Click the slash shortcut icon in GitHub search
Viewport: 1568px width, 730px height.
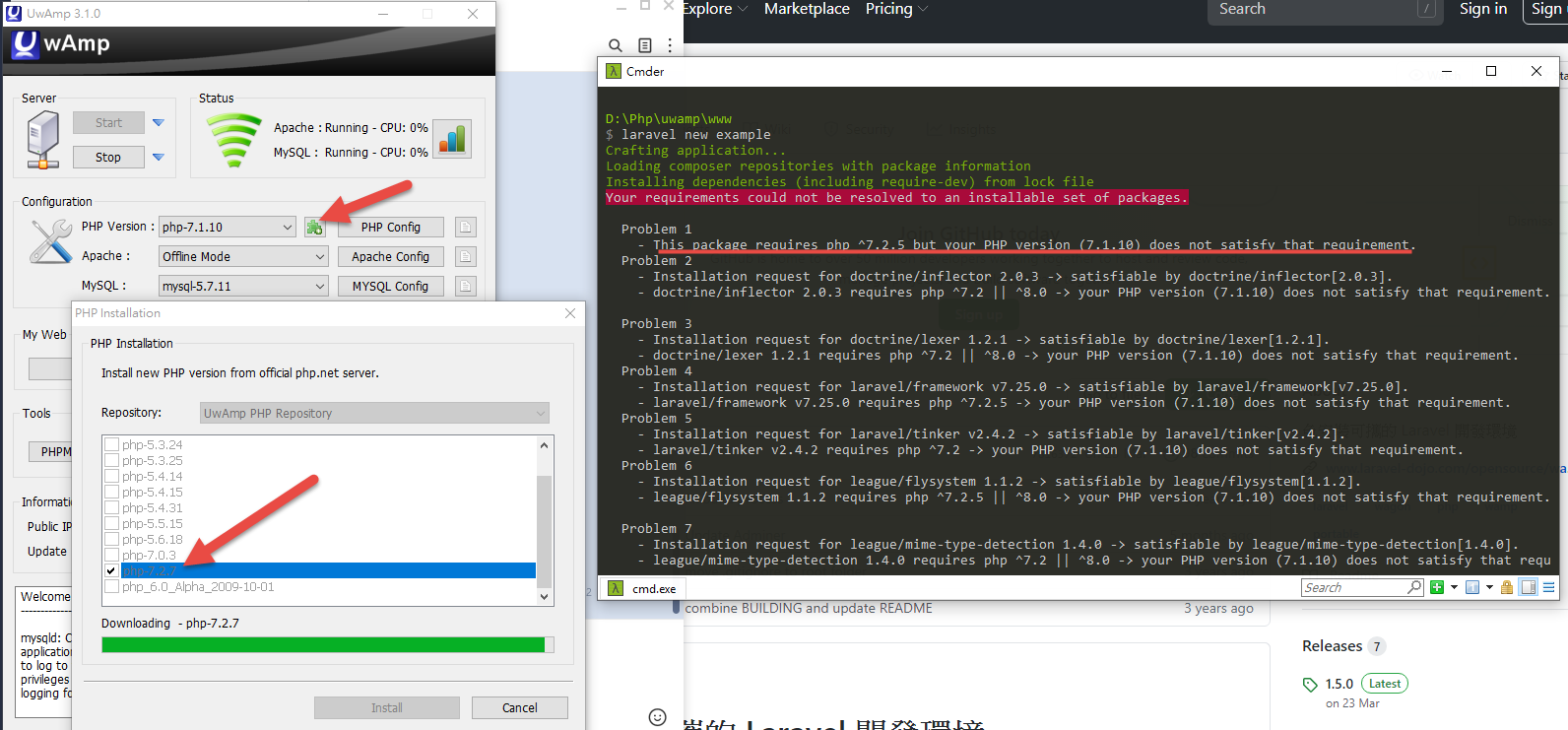1426,9
